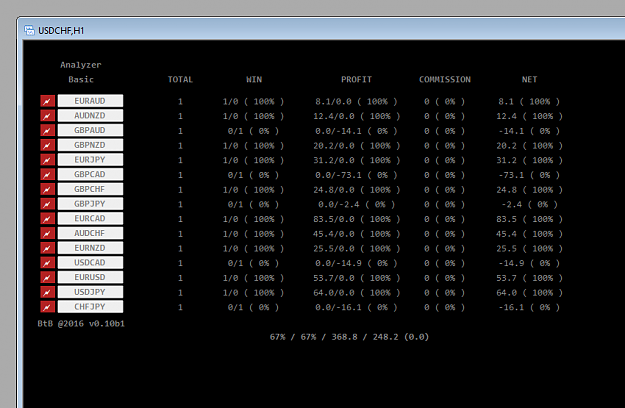Click the red chart icon beside GBPAUD
The height and width of the screenshot is (408, 625).
(47, 130)
